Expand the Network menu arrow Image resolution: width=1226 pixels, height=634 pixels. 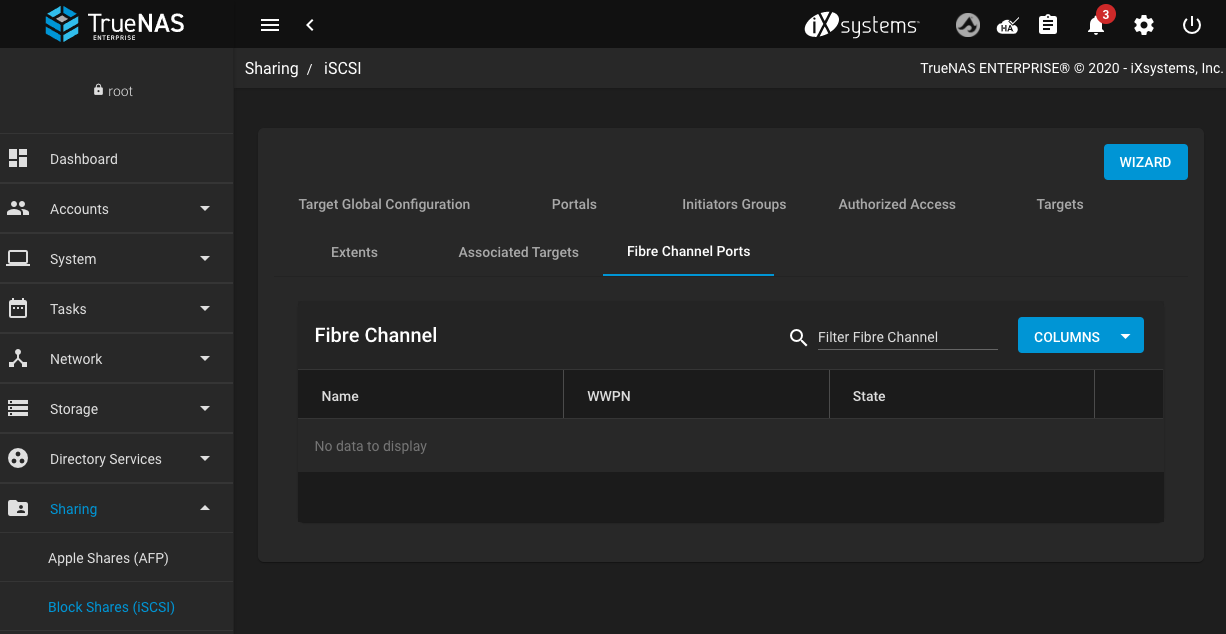point(205,358)
